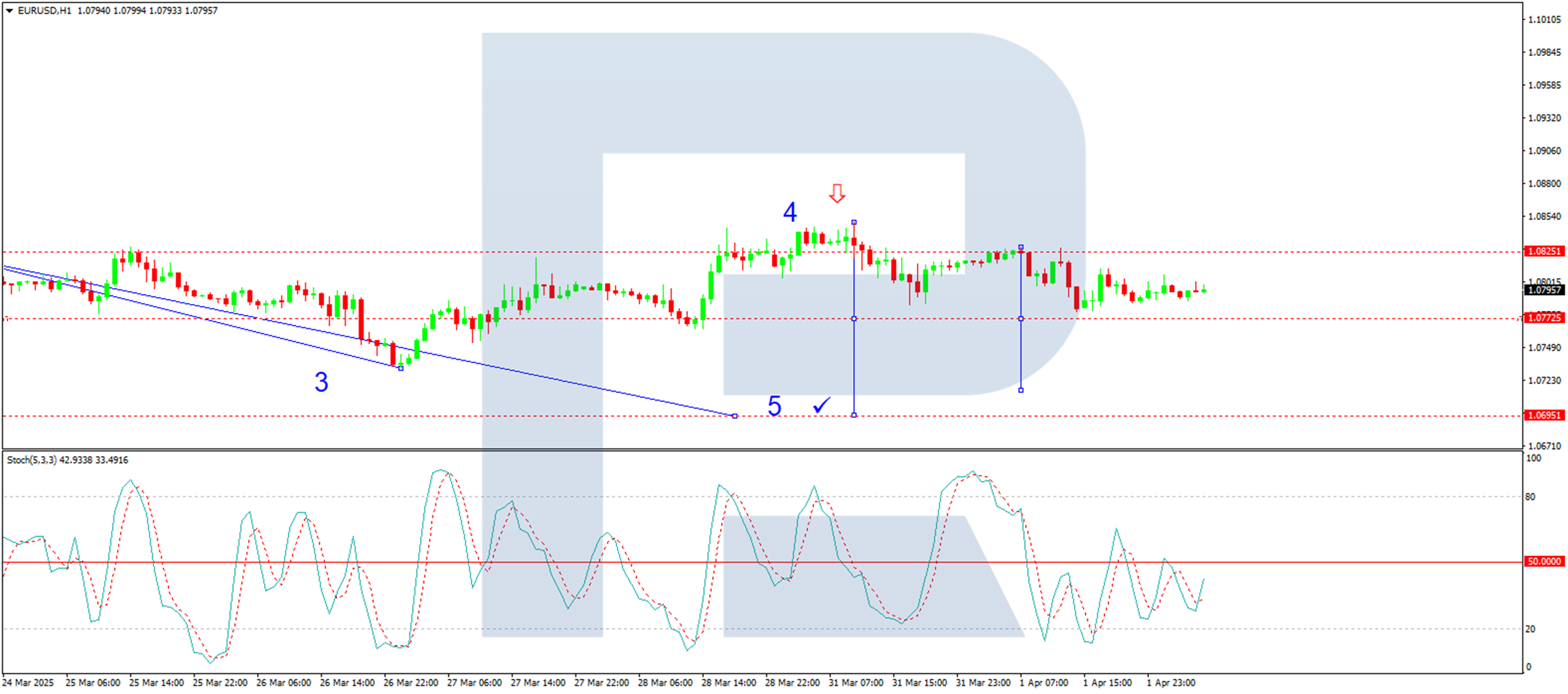The image size is (1568, 694).
Task: Click the red down arrow above the chart
Action: 837,193
